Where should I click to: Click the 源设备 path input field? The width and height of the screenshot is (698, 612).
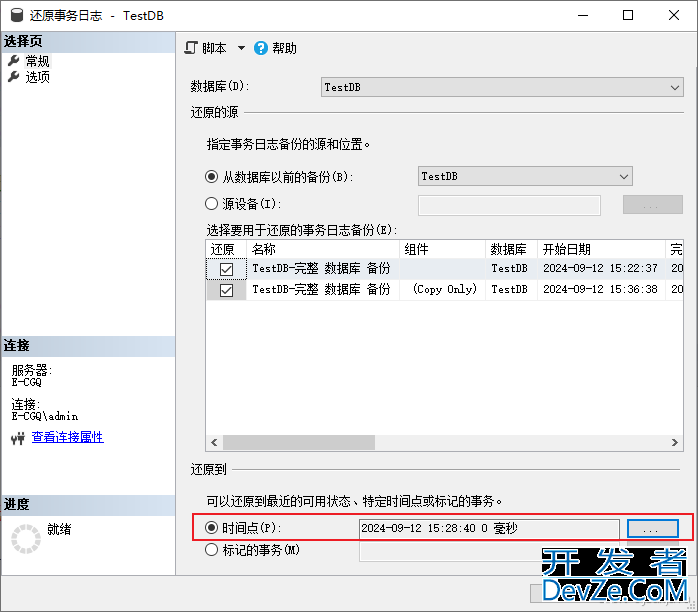[509, 205]
